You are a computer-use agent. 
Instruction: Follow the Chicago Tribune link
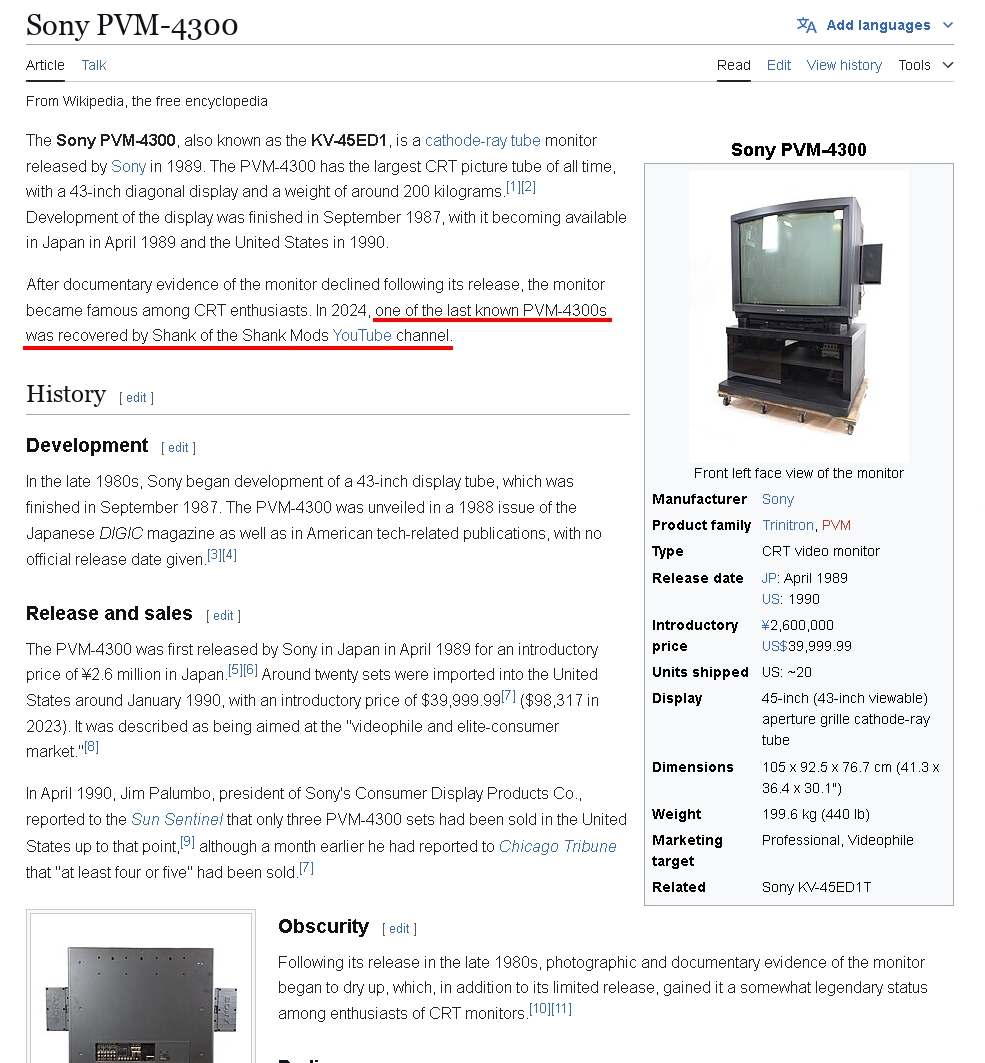(558, 847)
